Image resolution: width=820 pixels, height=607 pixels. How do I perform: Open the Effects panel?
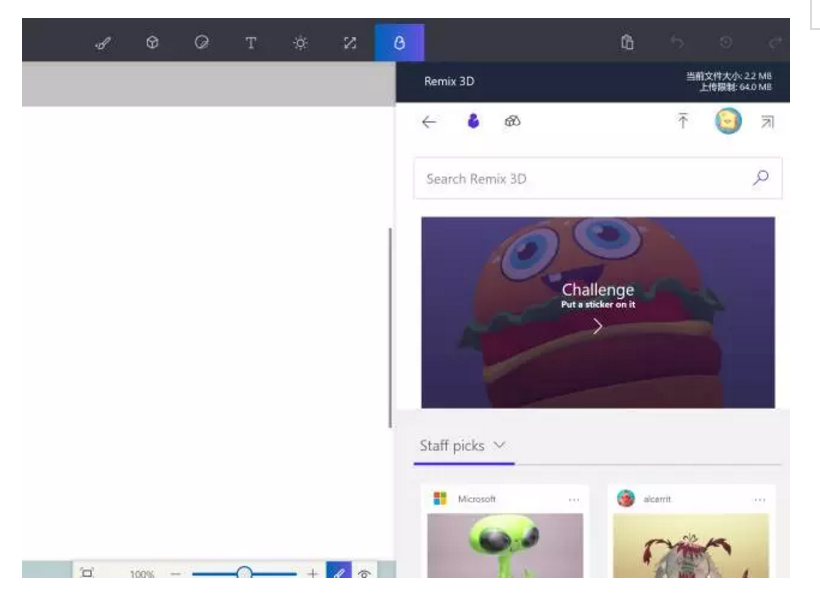[x=297, y=42]
